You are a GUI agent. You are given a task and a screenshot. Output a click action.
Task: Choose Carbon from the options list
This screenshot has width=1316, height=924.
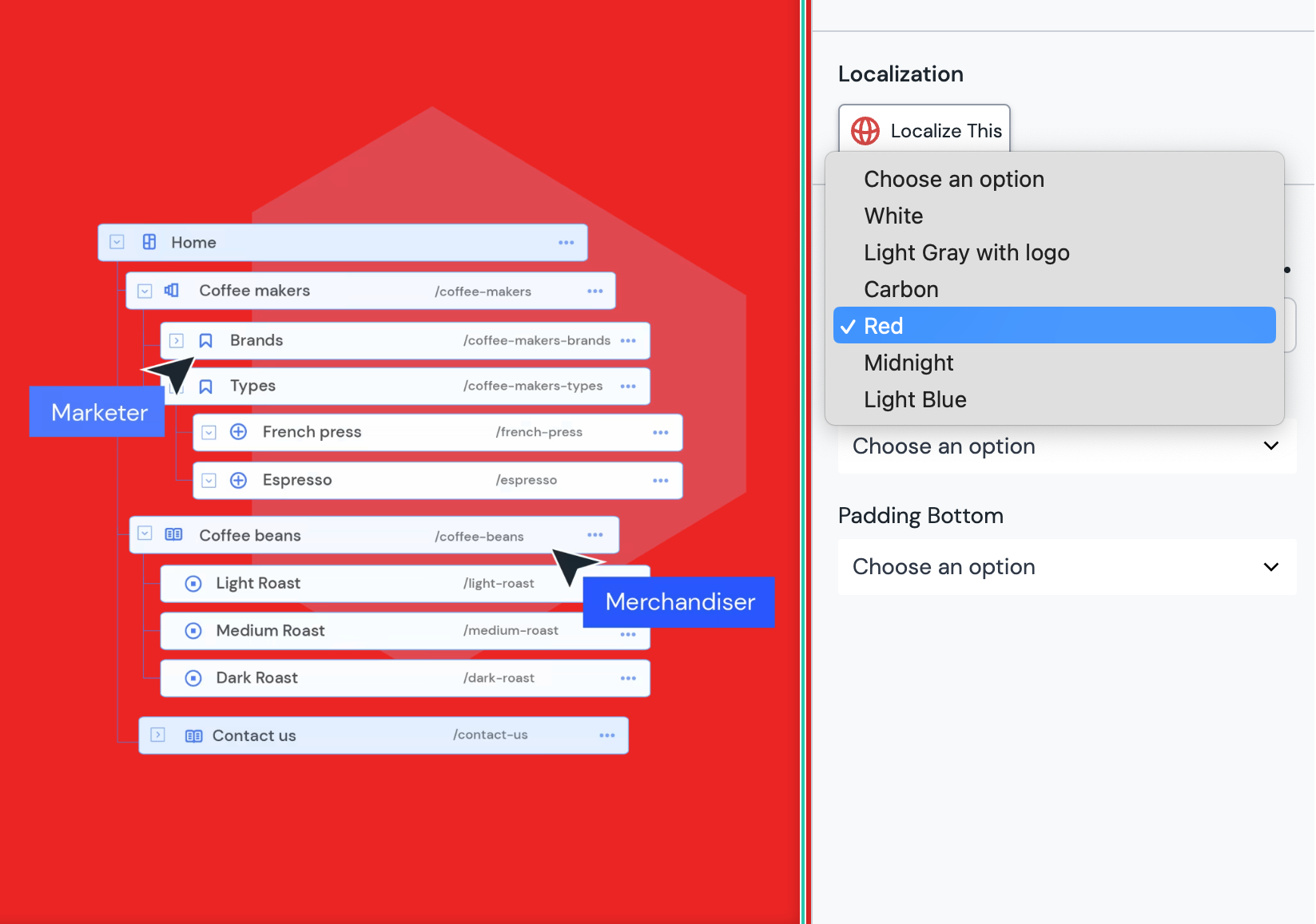click(901, 289)
